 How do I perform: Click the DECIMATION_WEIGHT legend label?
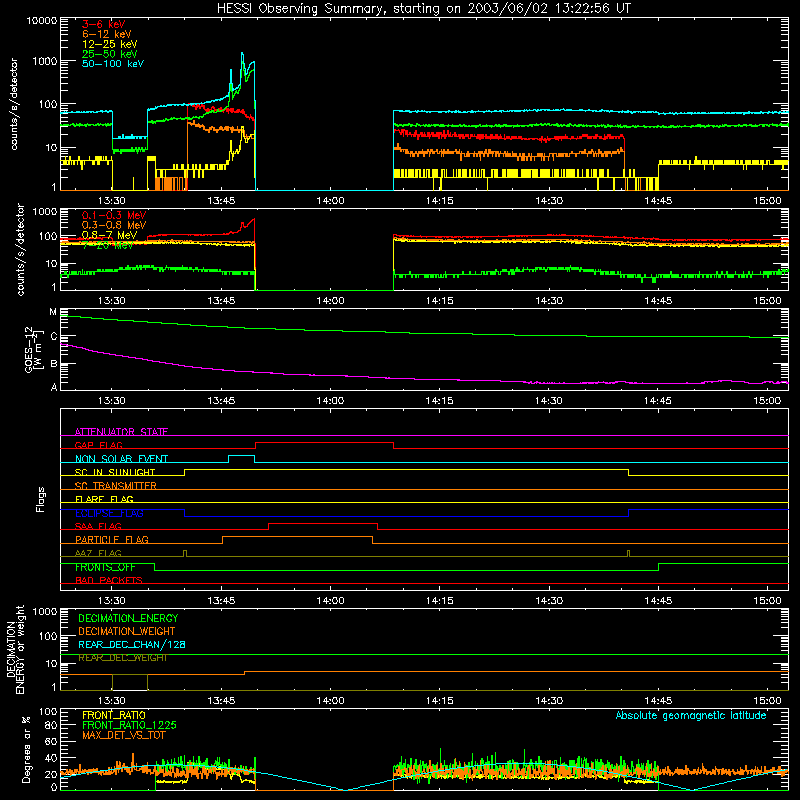pyautogui.click(x=127, y=632)
